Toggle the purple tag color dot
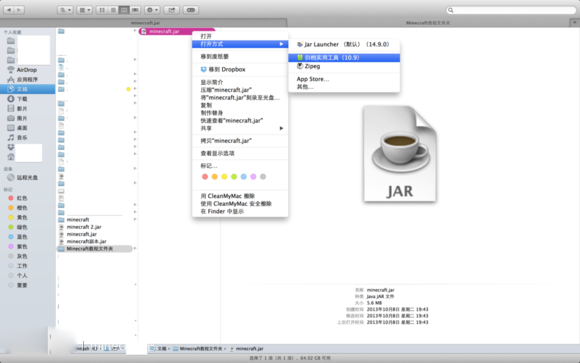The image size is (580, 363). click(x=253, y=177)
